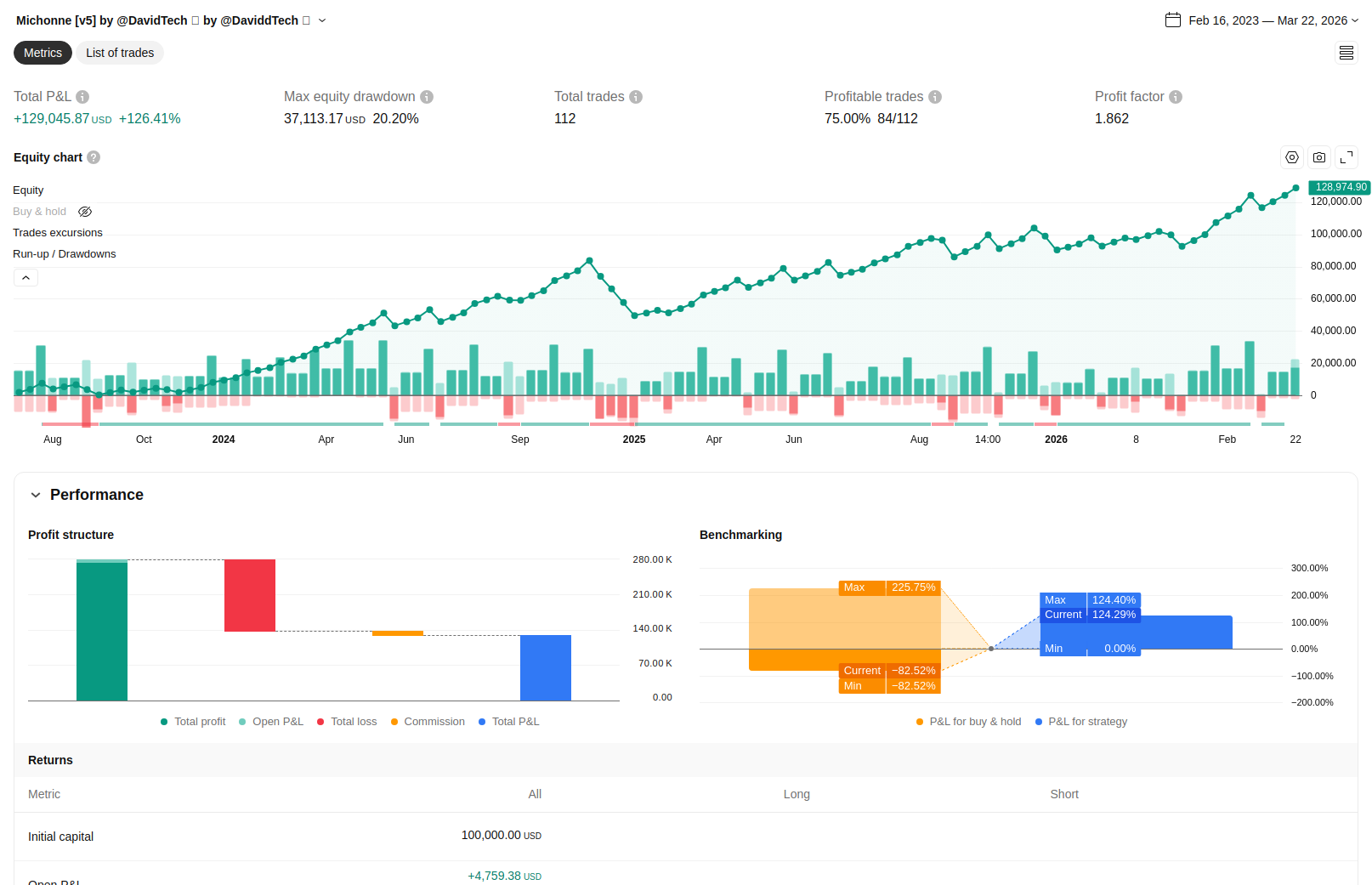Click the Total P&L help icon
This screenshot has width=1372, height=885.
(x=82, y=97)
